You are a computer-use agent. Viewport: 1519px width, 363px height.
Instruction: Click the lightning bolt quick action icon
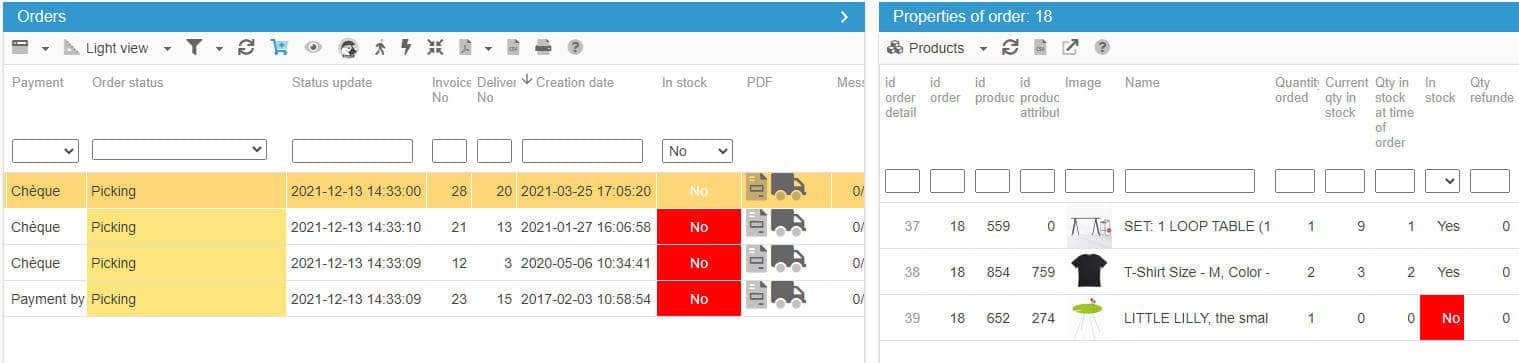[x=406, y=47]
